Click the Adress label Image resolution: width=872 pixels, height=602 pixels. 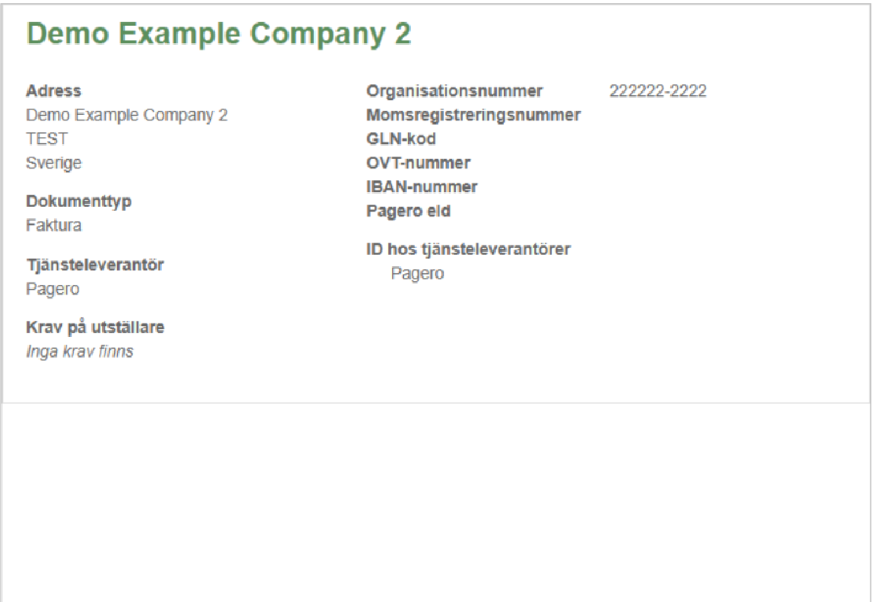point(53,91)
